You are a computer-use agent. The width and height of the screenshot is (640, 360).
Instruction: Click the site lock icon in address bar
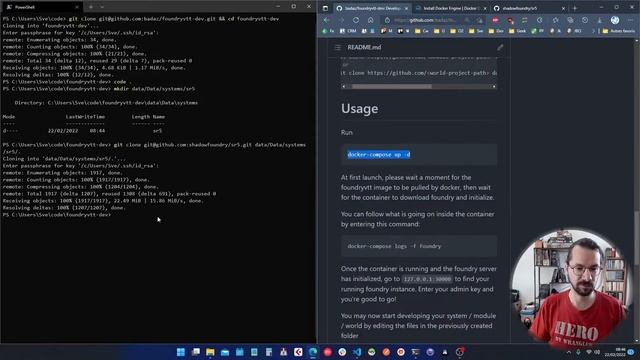[x=387, y=20]
